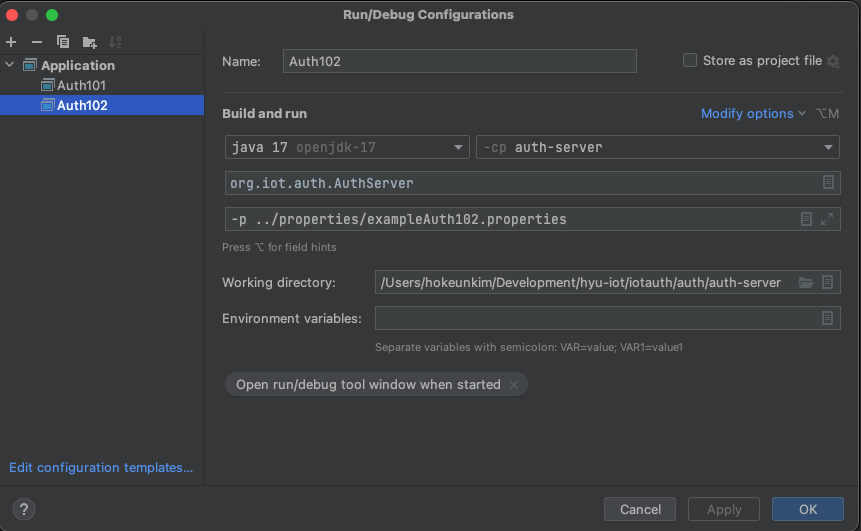Click the Auth101 application icon
The image size is (861, 531).
pyautogui.click(x=48, y=85)
